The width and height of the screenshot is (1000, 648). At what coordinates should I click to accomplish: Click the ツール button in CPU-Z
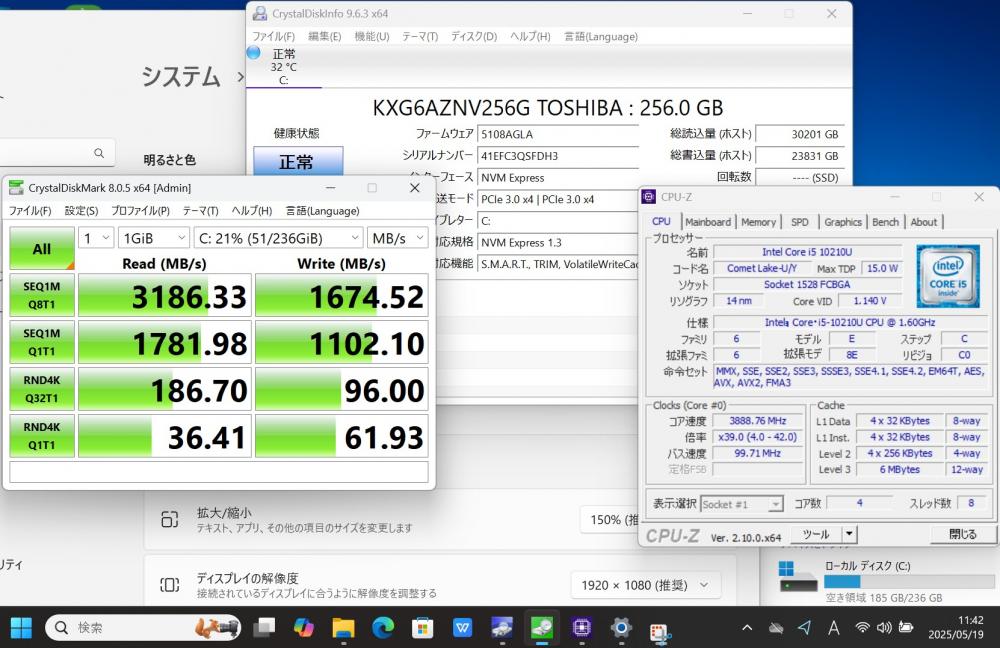(816, 534)
